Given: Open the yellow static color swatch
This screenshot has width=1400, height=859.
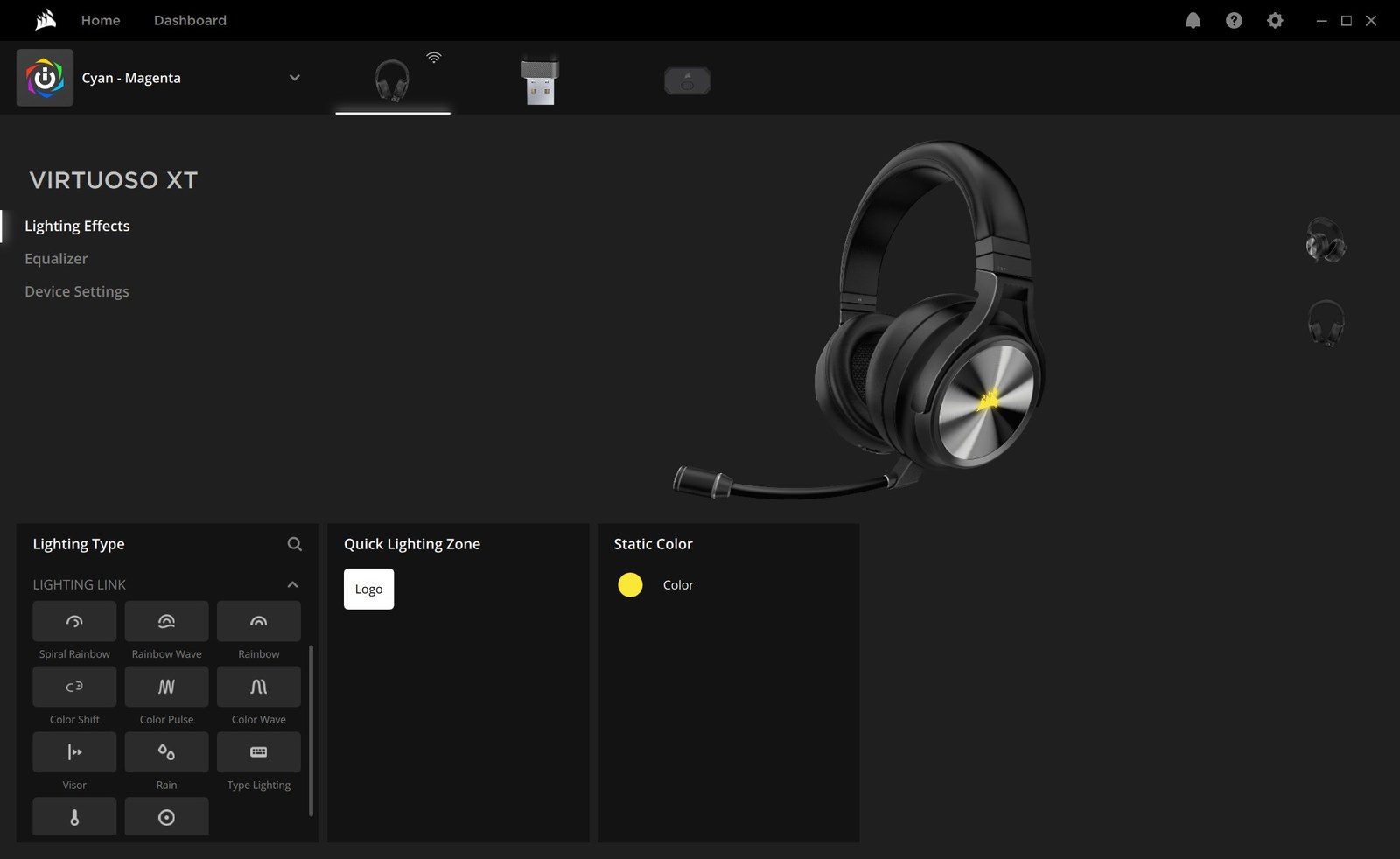Looking at the screenshot, I should 630,585.
